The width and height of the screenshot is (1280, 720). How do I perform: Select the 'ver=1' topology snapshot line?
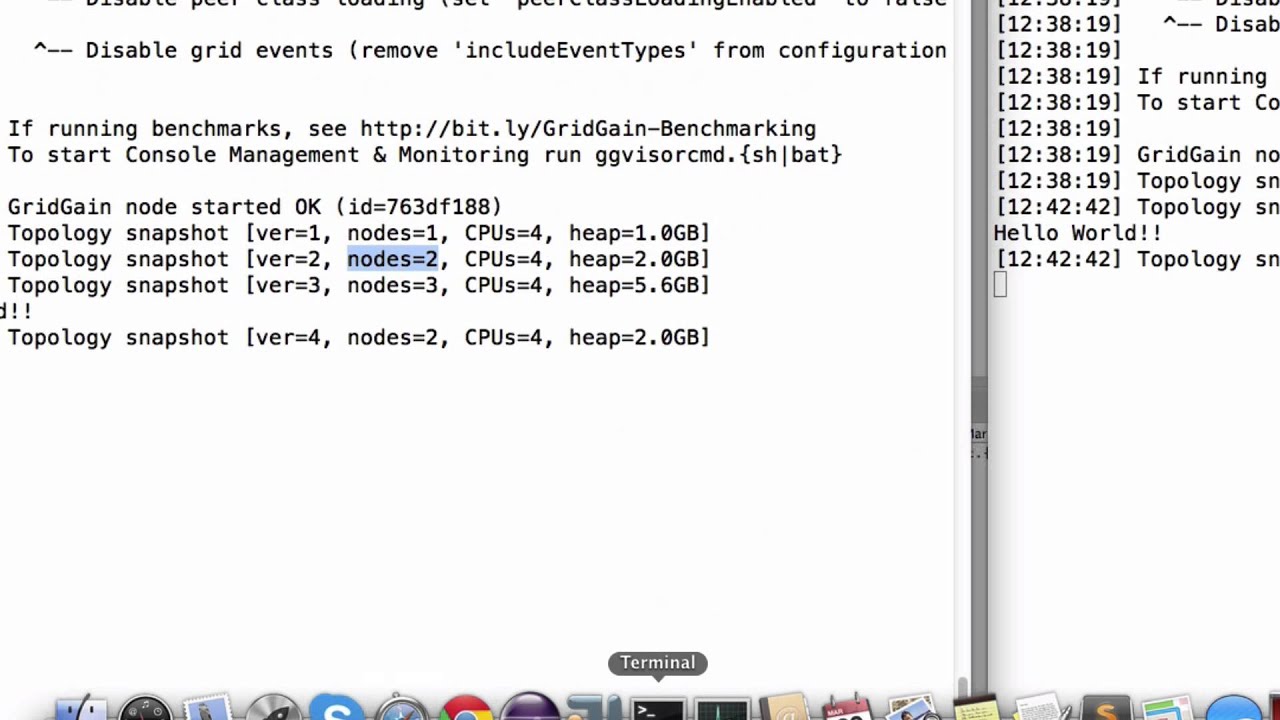(x=358, y=233)
